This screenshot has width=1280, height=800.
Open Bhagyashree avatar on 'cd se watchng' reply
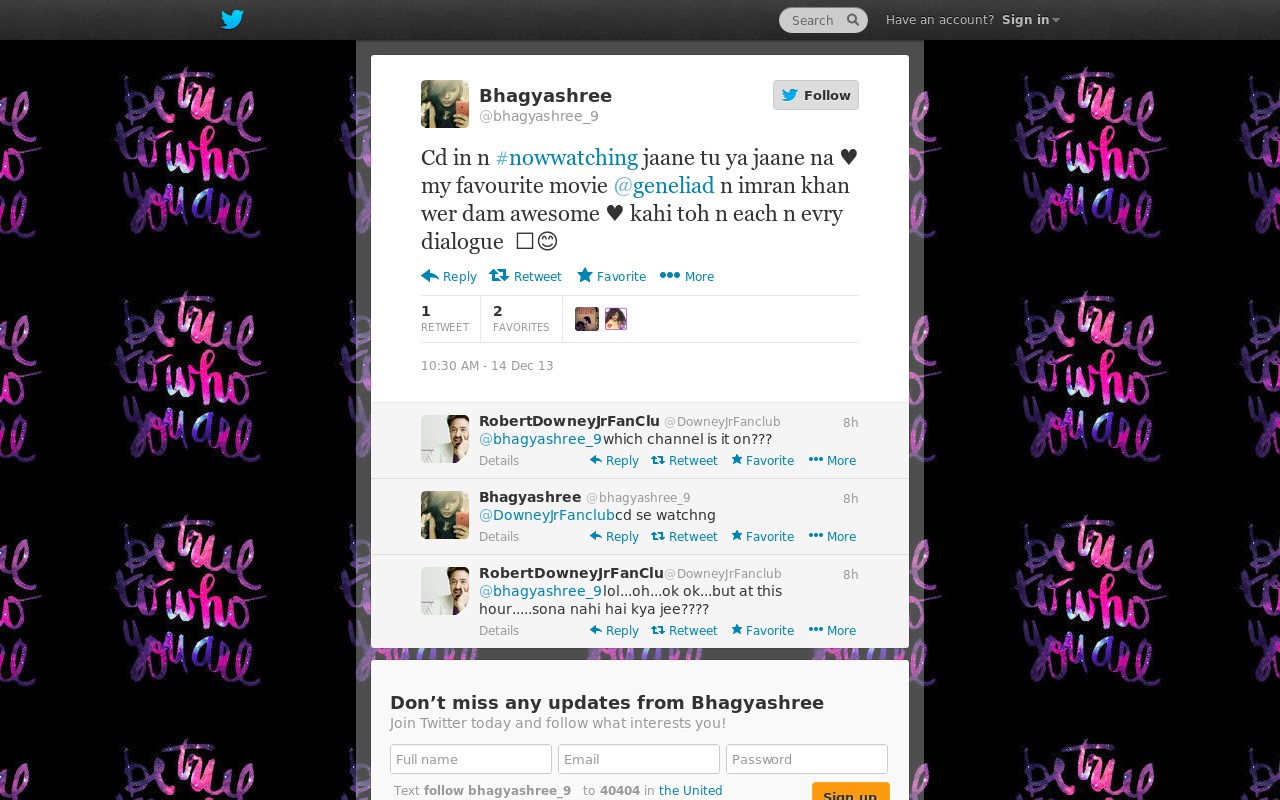[x=445, y=515]
